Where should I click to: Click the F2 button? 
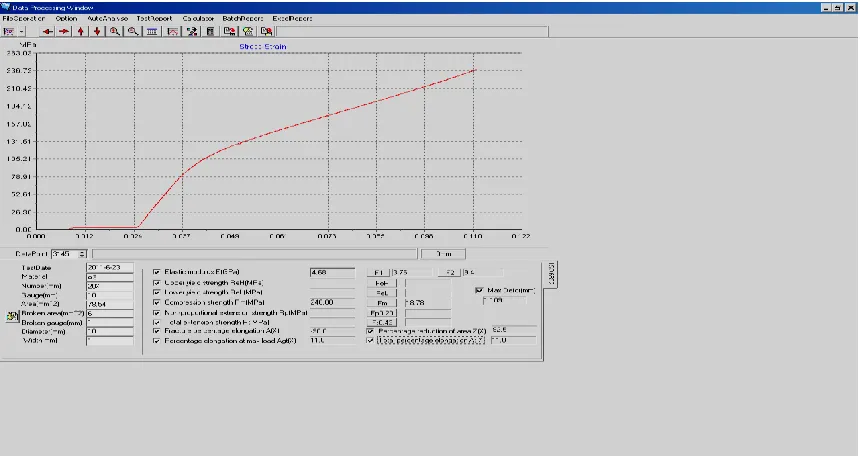click(450, 273)
